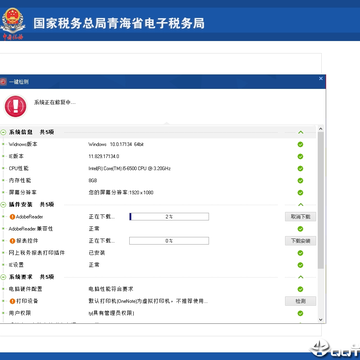Click the 内存性能 value 8GB

point(93,180)
